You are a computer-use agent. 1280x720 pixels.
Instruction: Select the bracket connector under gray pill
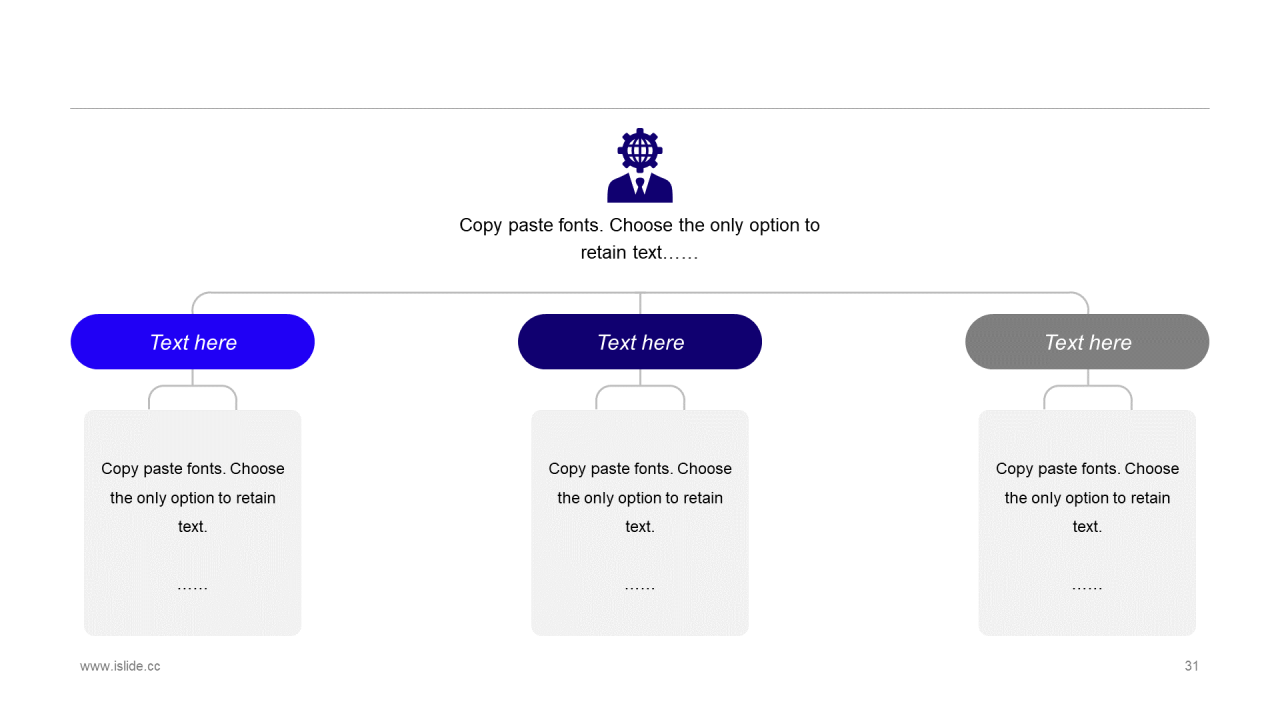[x=1088, y=390]
